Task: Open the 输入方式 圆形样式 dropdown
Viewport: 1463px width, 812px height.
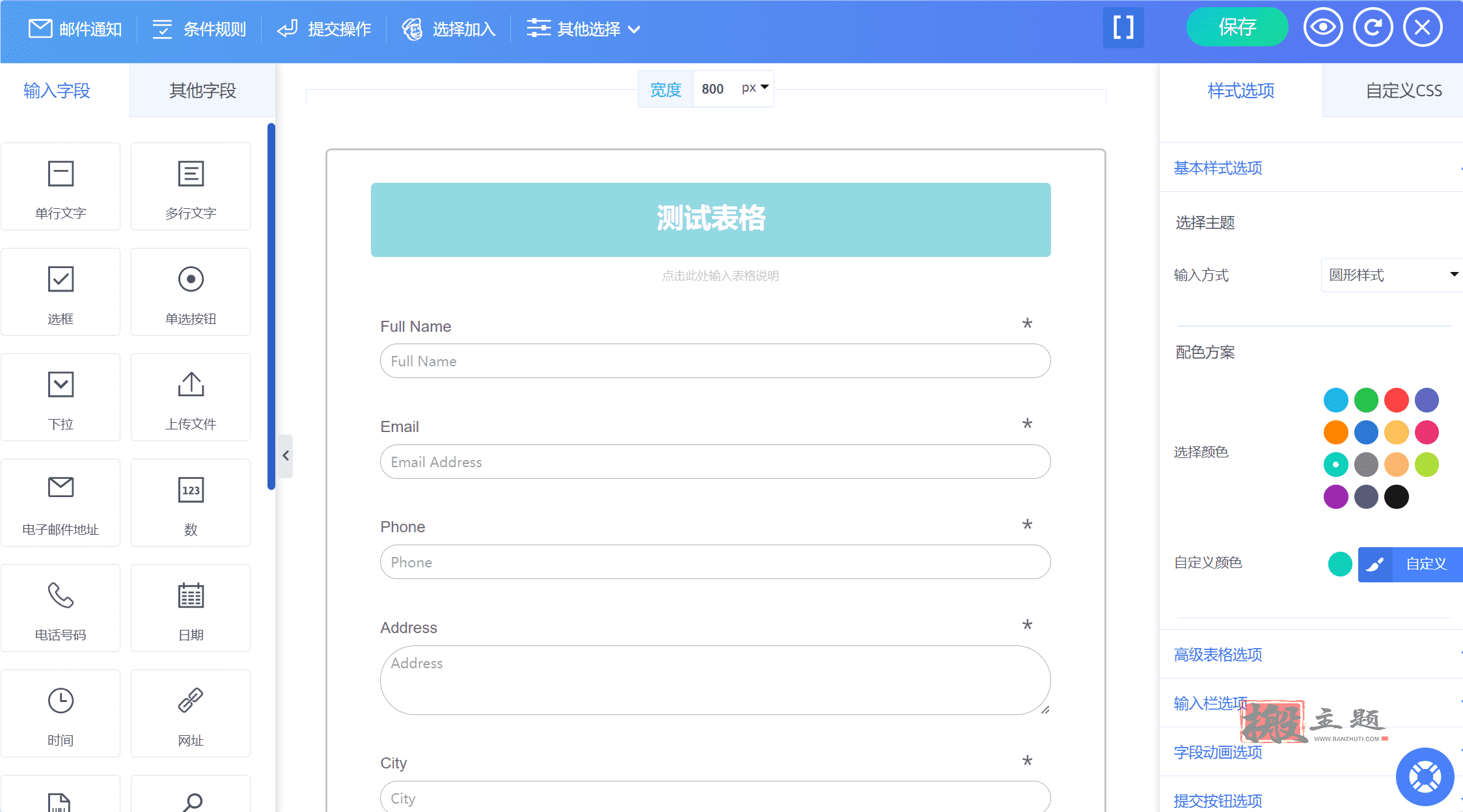Action: click(1392, 275)
